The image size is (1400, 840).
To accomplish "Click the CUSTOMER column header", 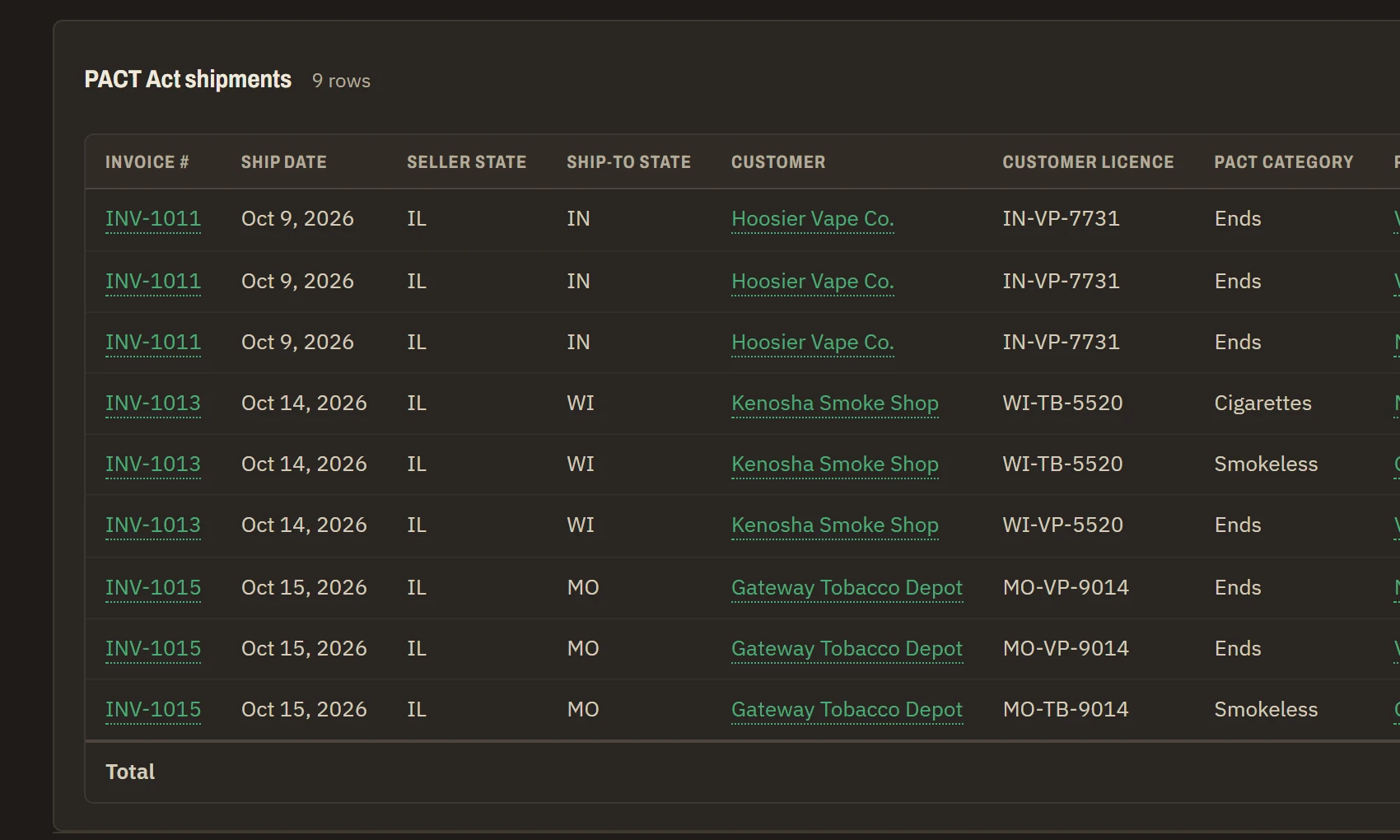I will 778,162.
